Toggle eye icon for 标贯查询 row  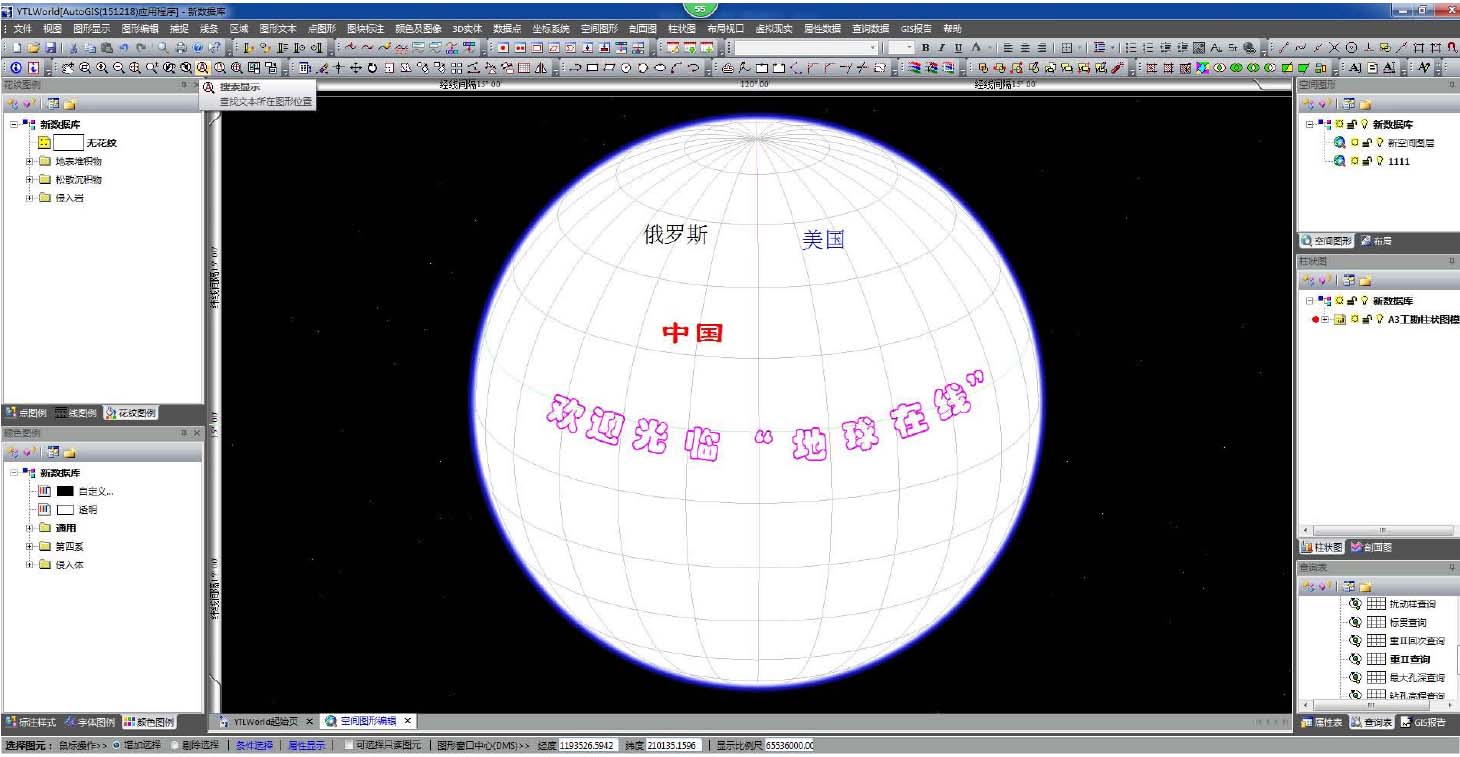[x=1355, y=622]
